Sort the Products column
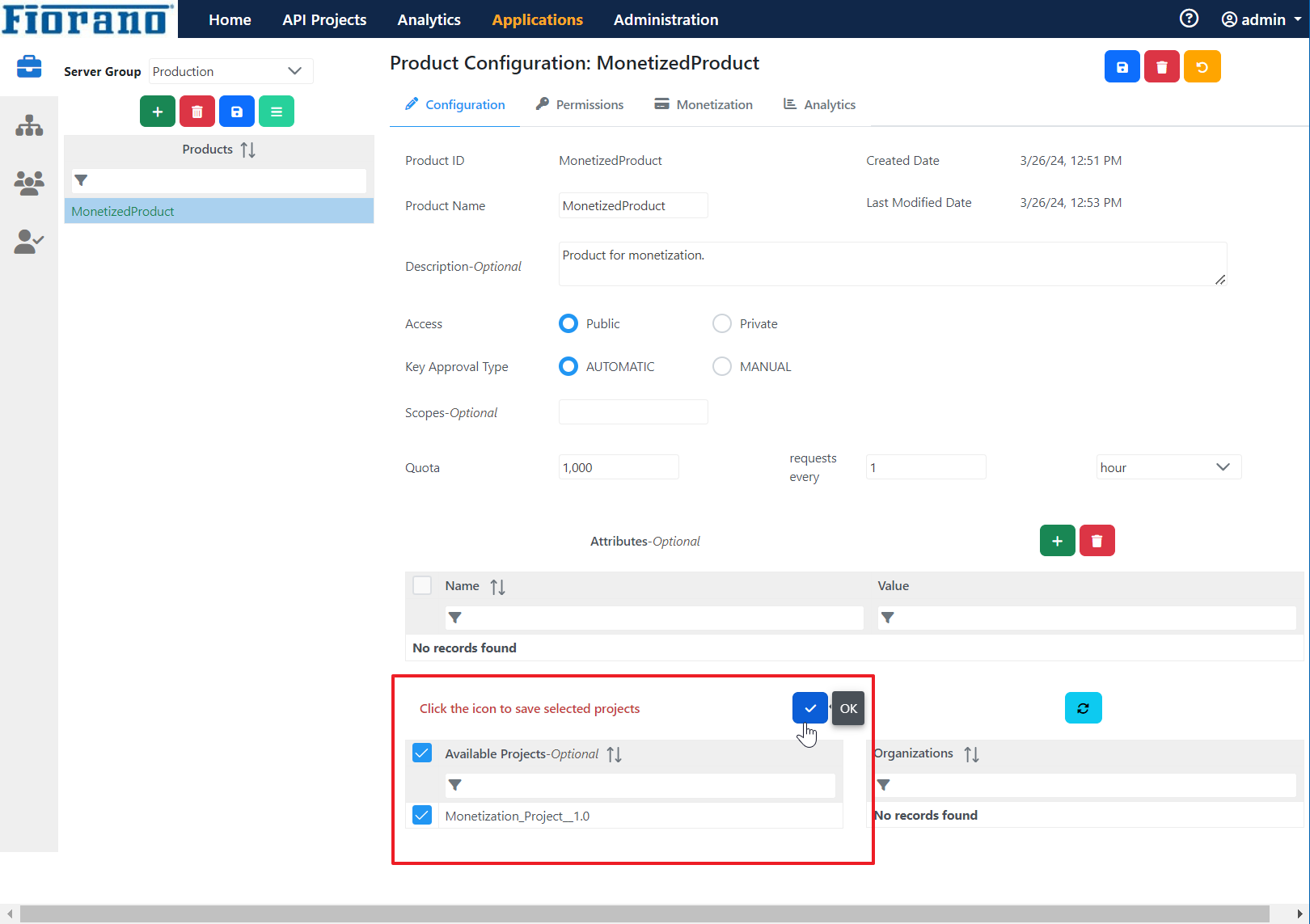This screenshot has width=1310, height=924. [248, 150]
